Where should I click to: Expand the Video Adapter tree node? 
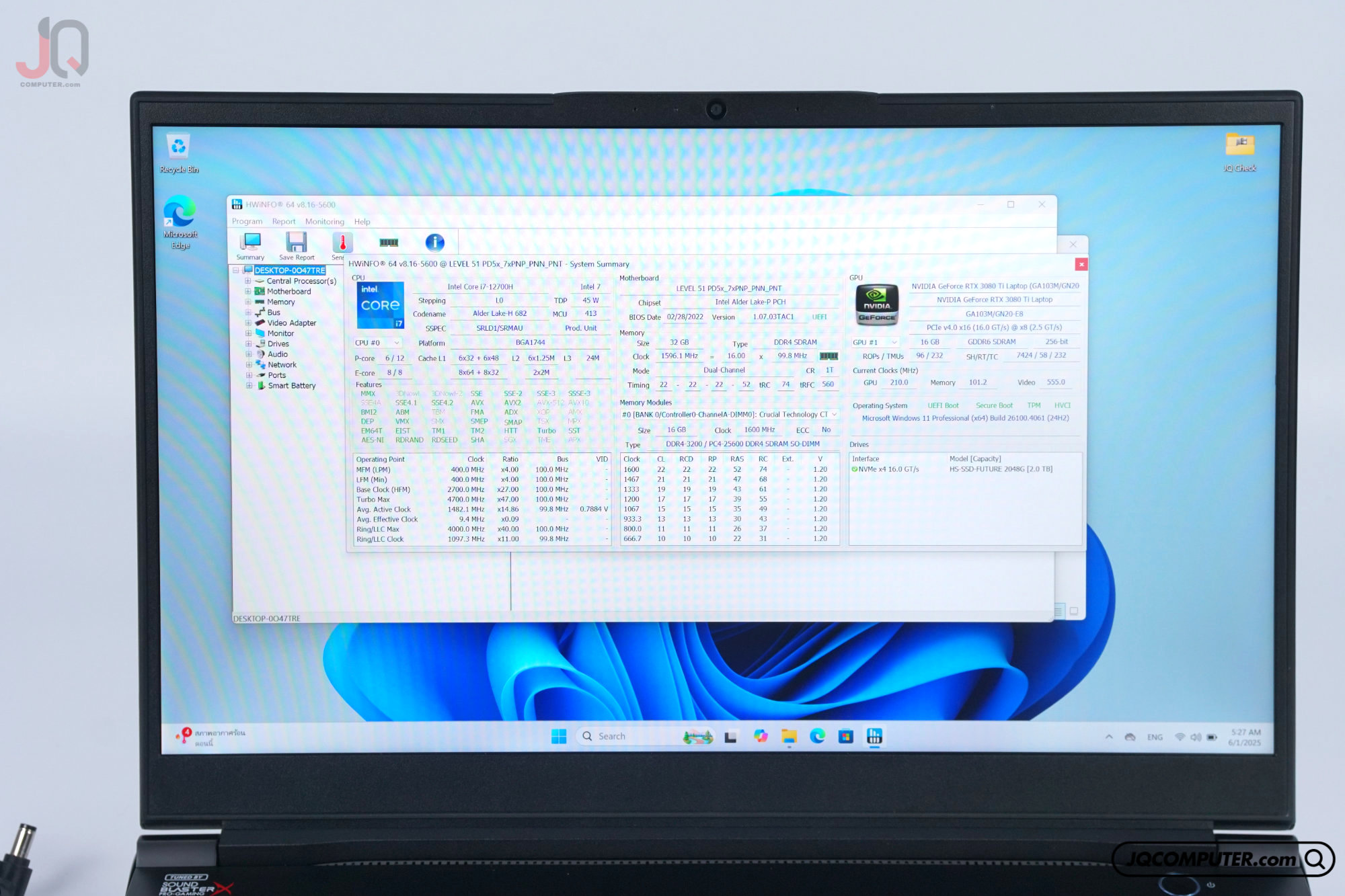[x=248, y=323]
